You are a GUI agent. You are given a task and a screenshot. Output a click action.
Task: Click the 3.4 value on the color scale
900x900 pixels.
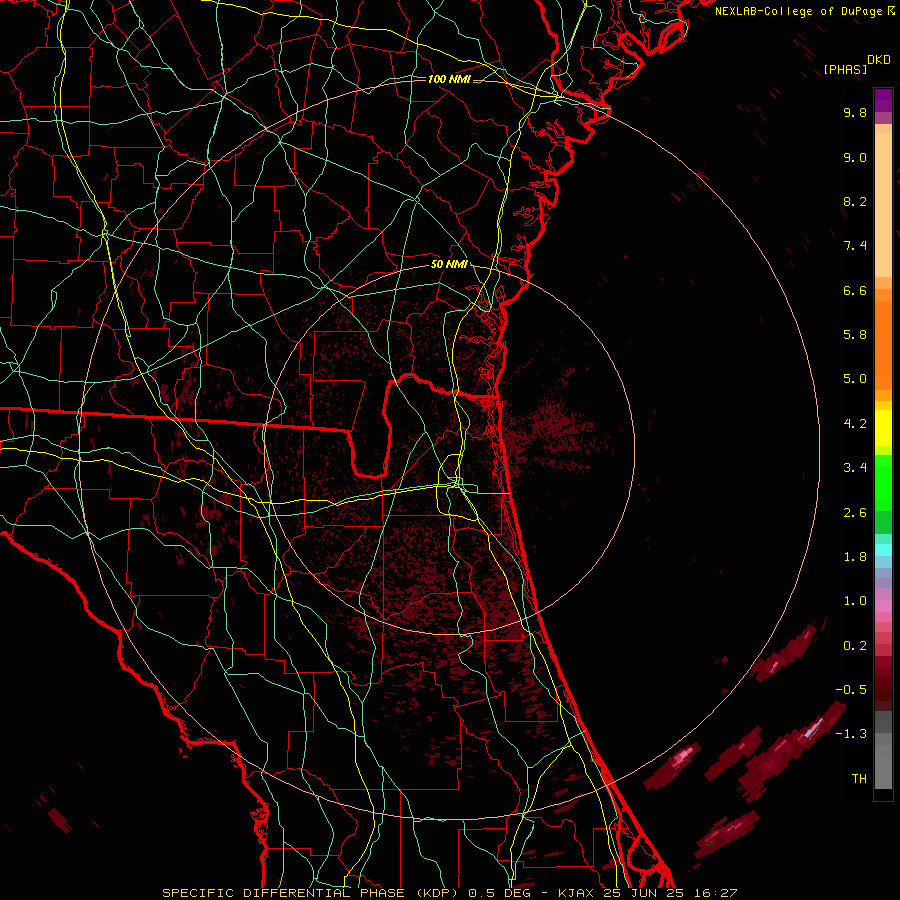[x=855, y=468]
